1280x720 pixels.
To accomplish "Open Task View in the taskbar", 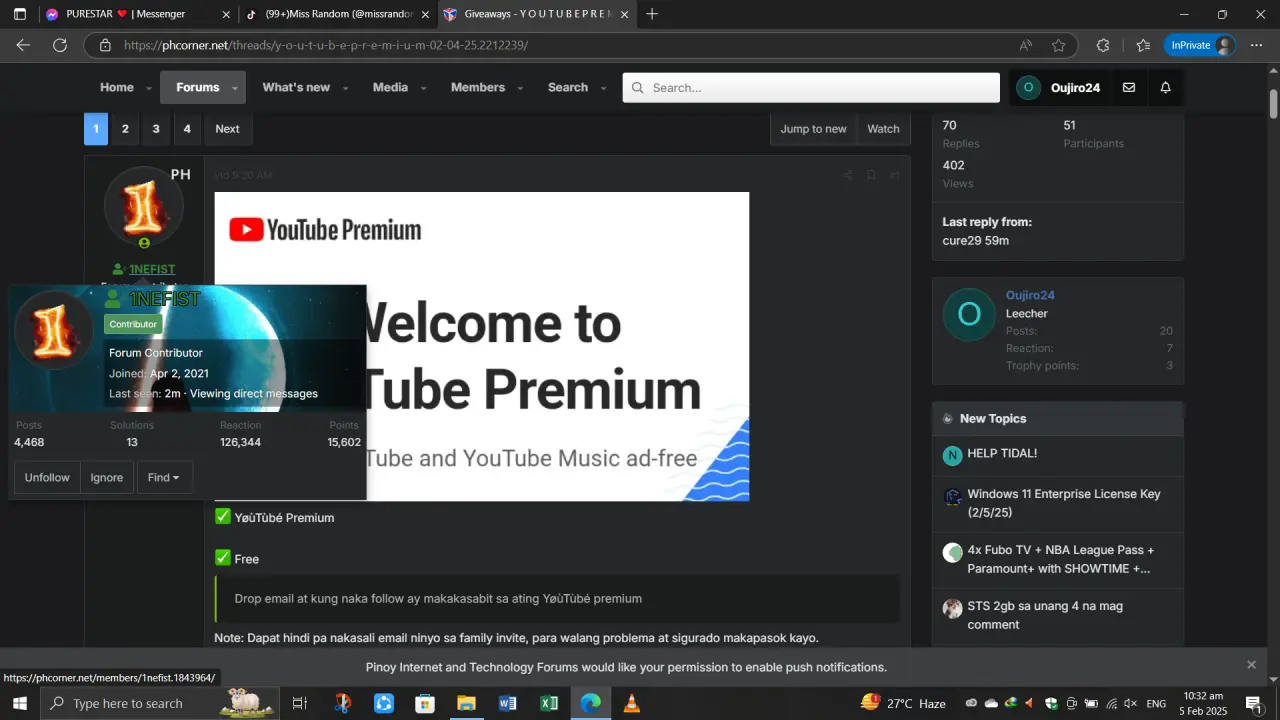I will click(299, 703).
